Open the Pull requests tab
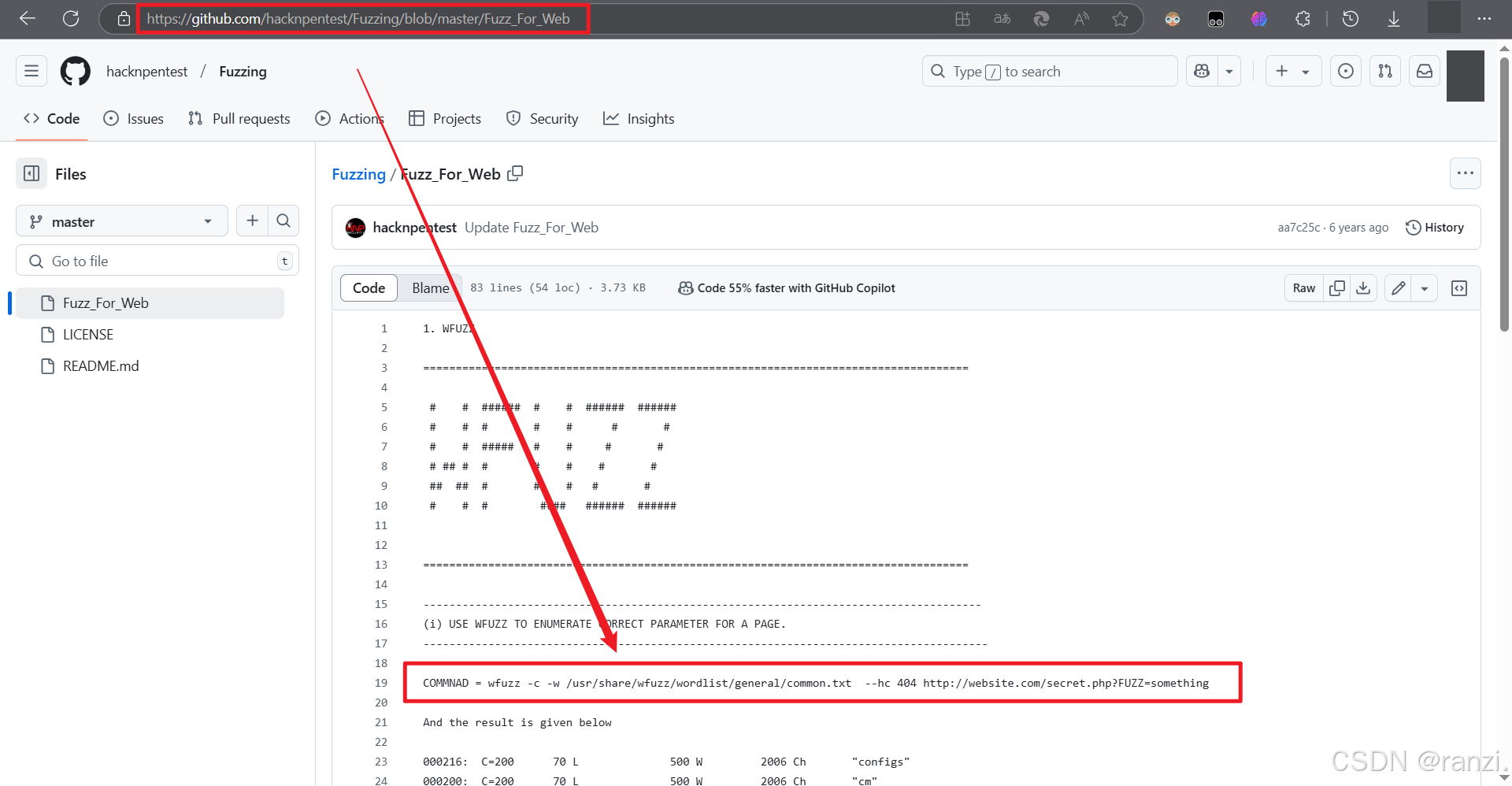 point(239,119)
